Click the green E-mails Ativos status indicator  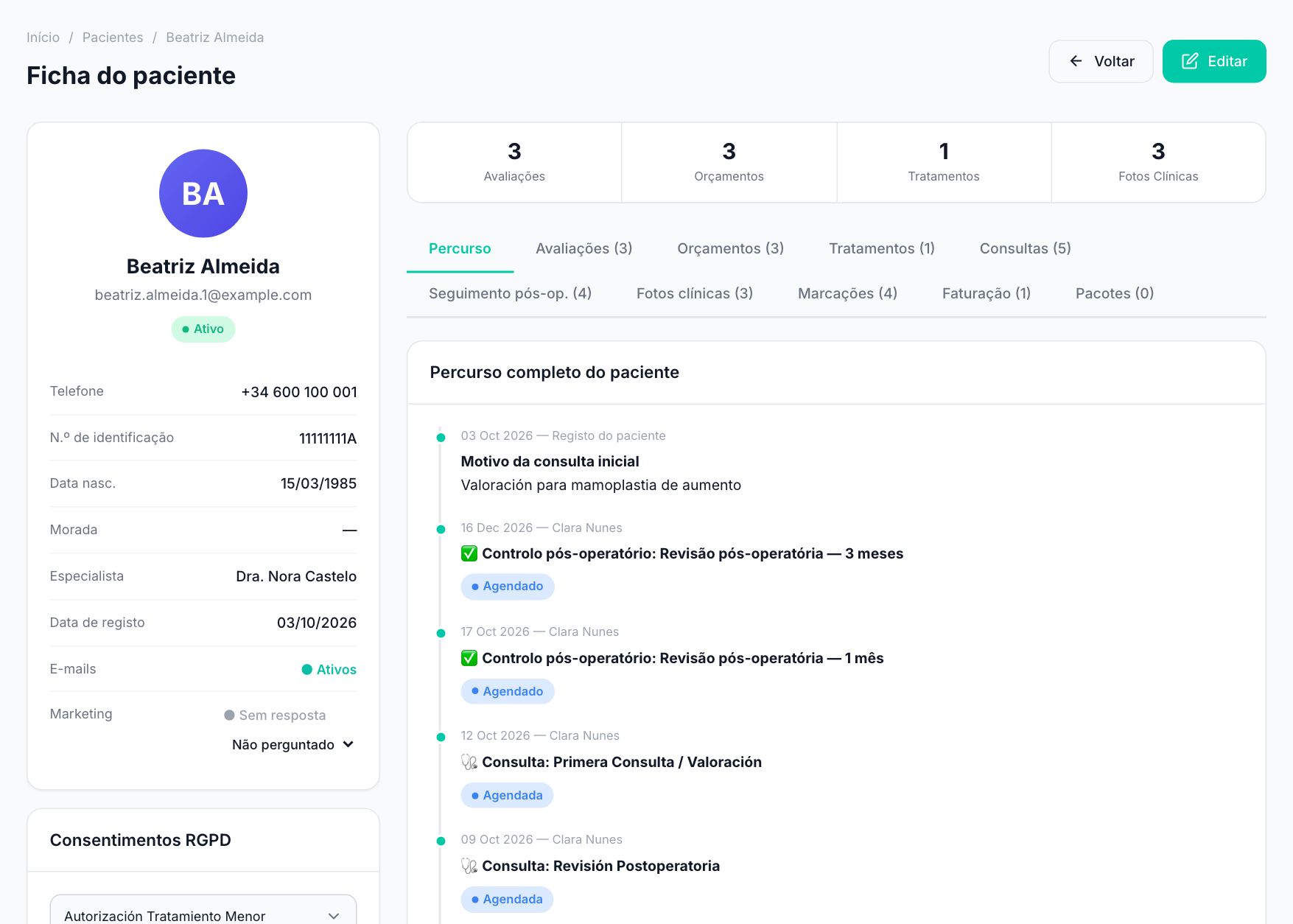329,669
